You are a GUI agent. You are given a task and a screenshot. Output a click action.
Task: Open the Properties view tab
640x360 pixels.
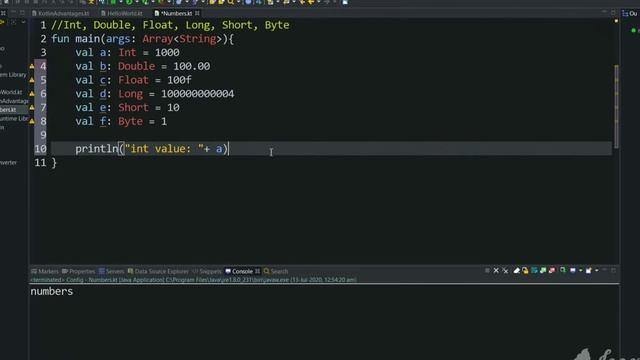pyautogui.click(x=78, y=271)
